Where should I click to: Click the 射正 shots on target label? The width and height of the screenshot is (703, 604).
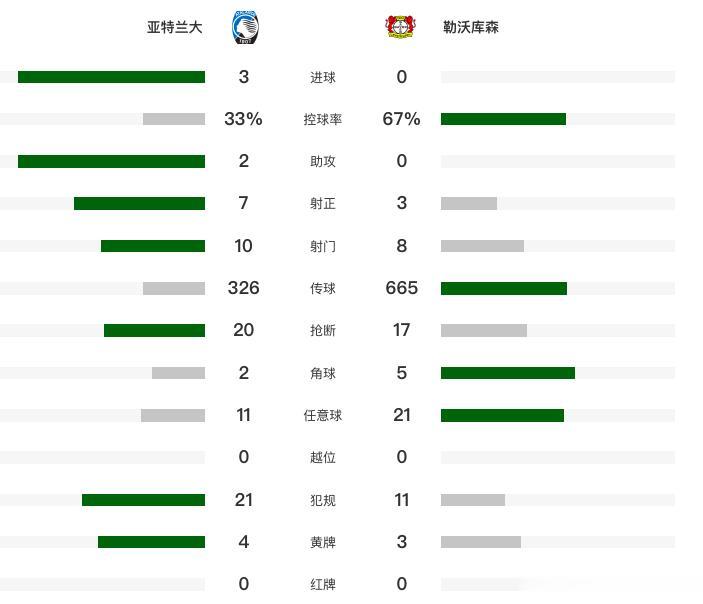[x=323, y=204]
